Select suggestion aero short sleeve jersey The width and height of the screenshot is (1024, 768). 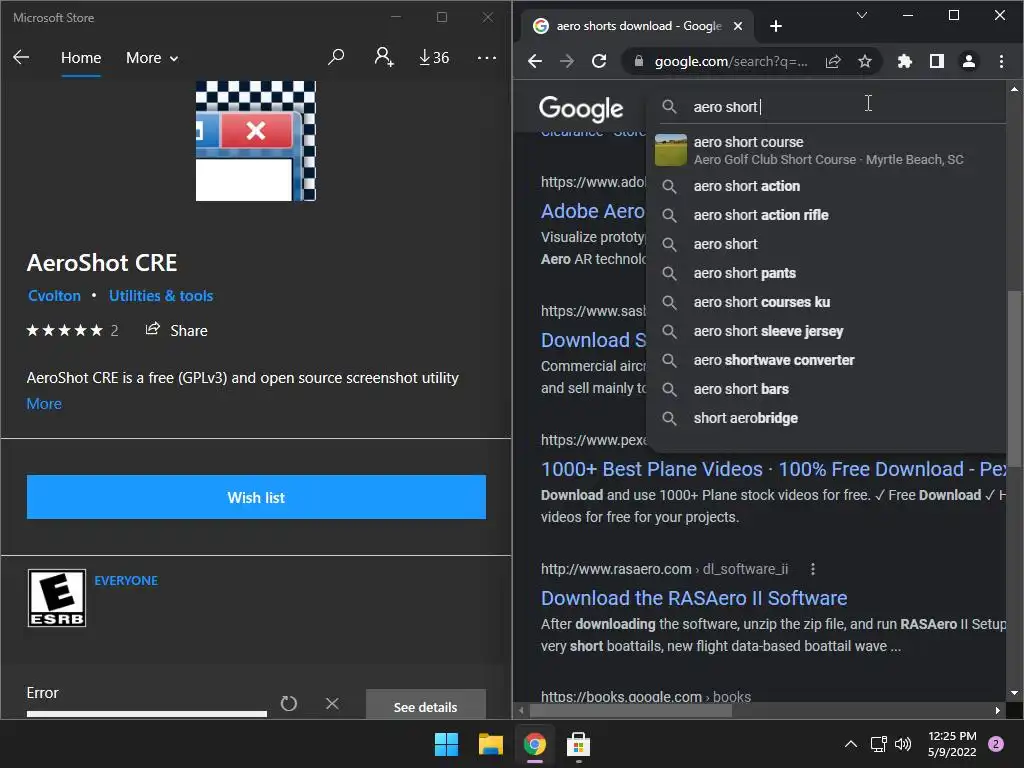pyautogui.click(x=828, y=331)
